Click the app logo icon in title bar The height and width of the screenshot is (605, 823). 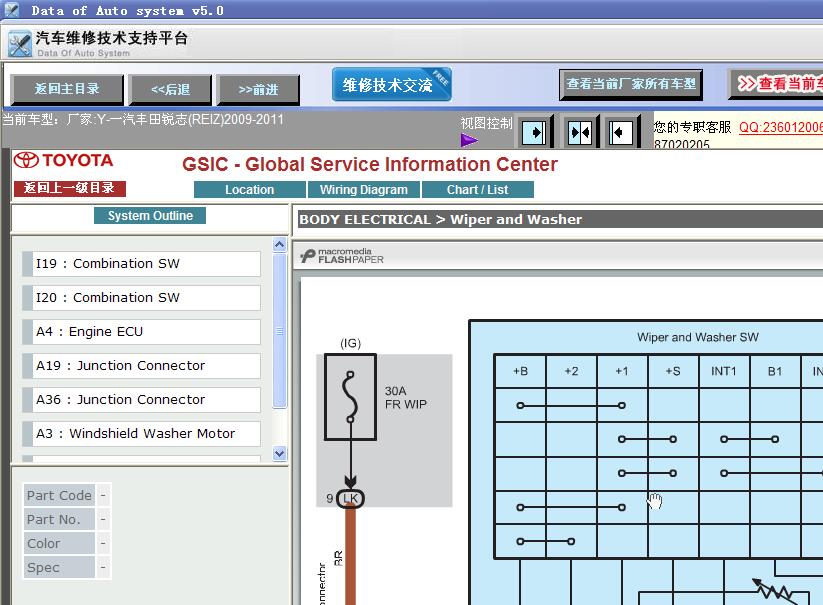point(11,10)
